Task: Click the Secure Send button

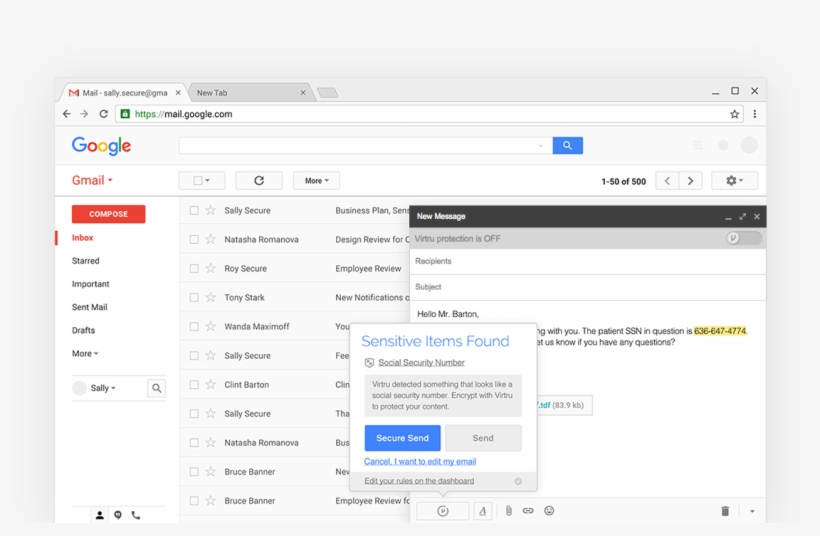Action: 402,438
